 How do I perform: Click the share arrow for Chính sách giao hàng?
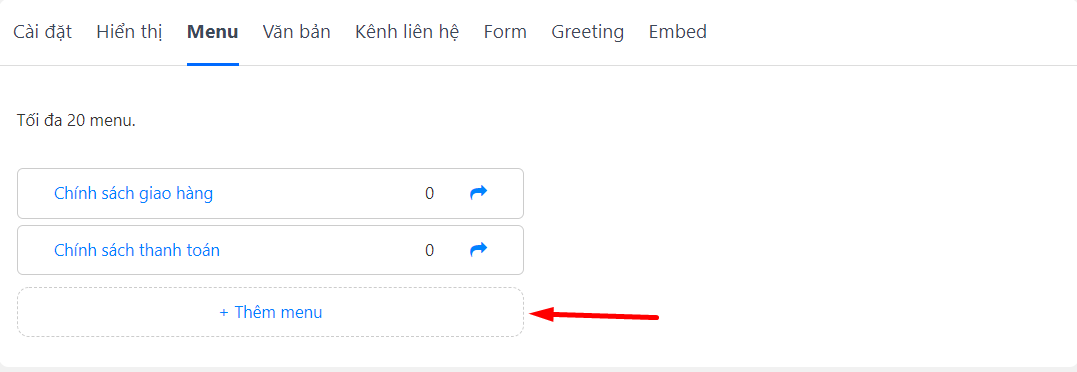tap(478, 193)
